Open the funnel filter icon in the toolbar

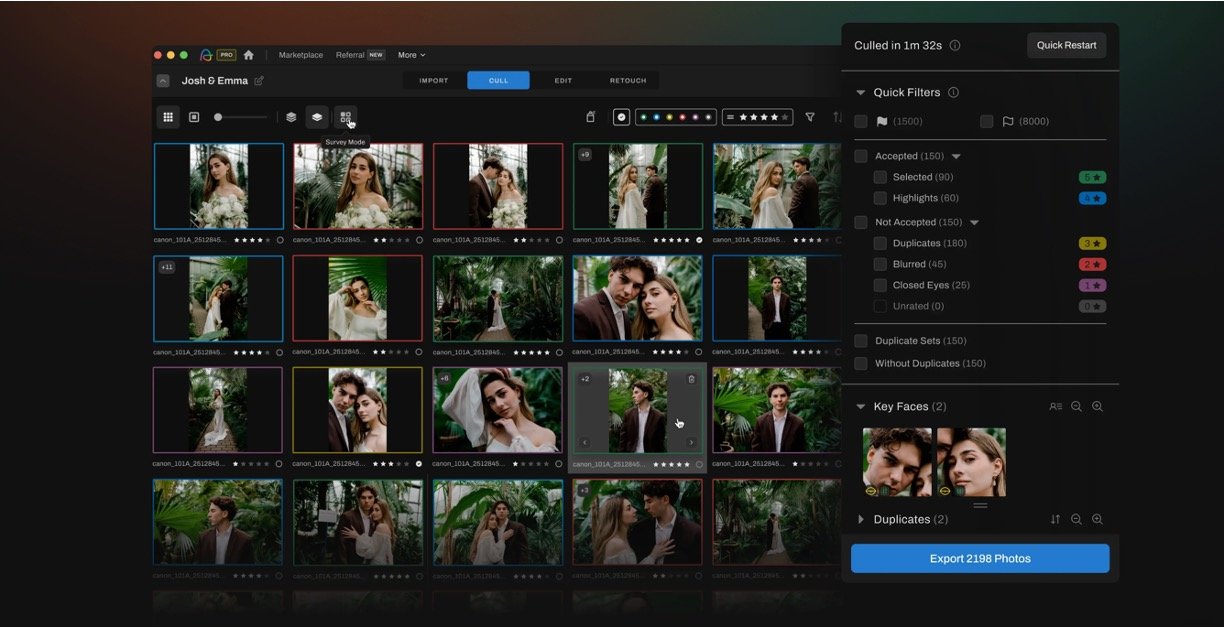810,117
